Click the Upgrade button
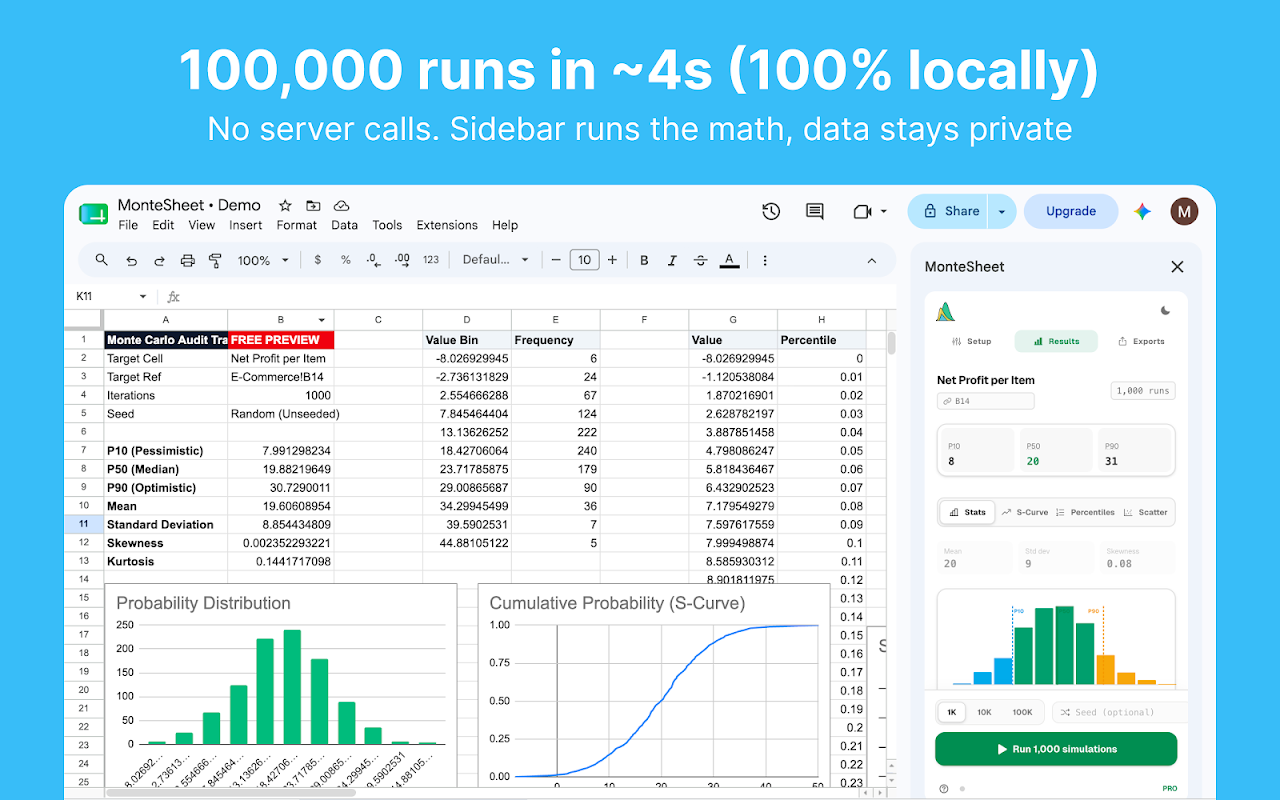Viewport: 1280px width, 800px height. tap(1071, 211)
